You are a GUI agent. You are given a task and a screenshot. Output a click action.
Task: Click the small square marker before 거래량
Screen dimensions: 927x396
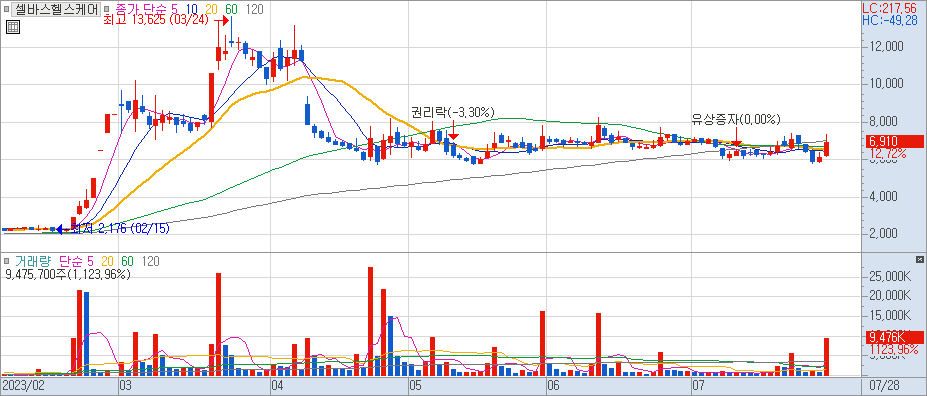click(6, 261)
